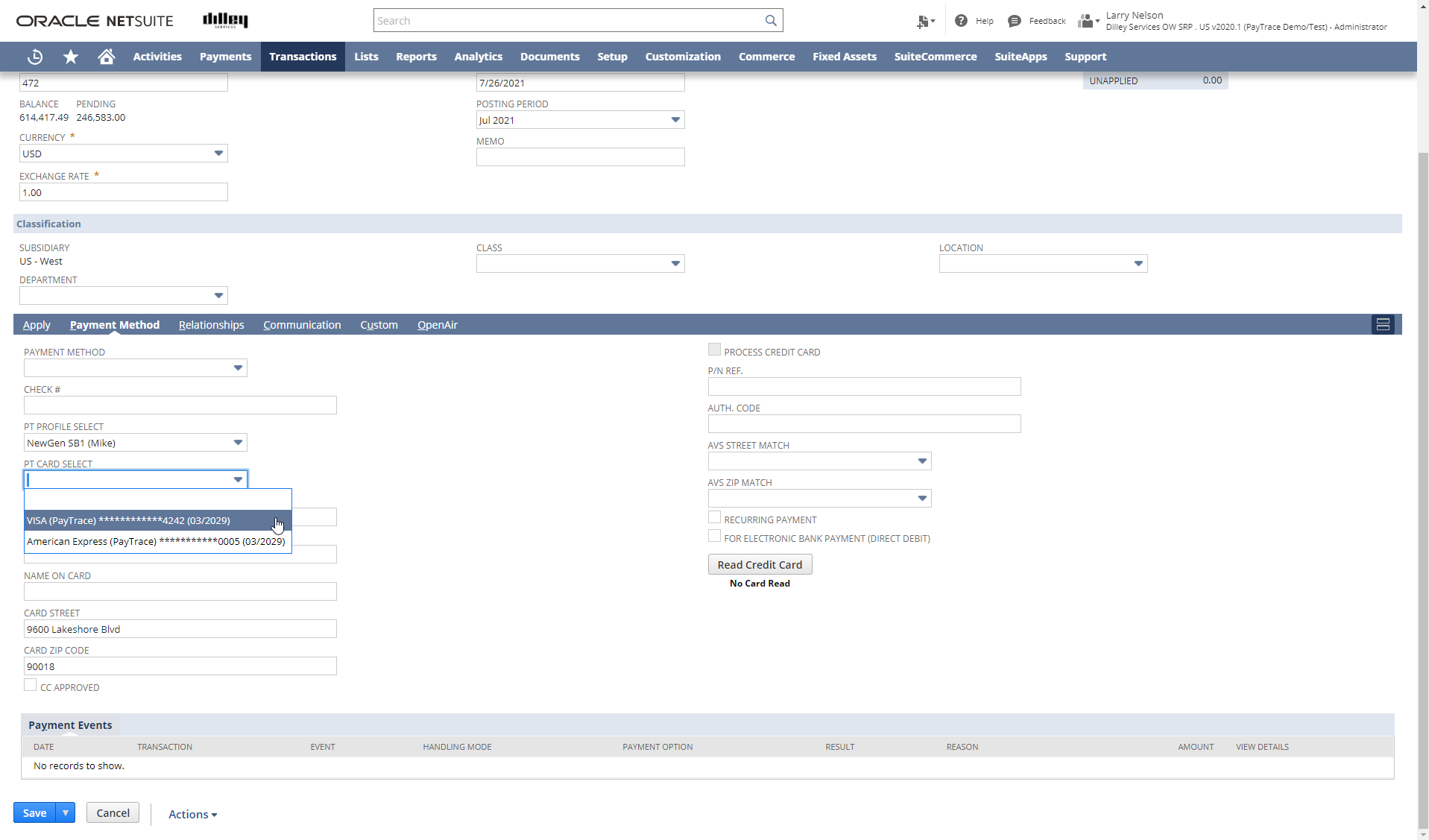Switch to the OpenAir subtab
1429x840 pixels.
[438, 325]
